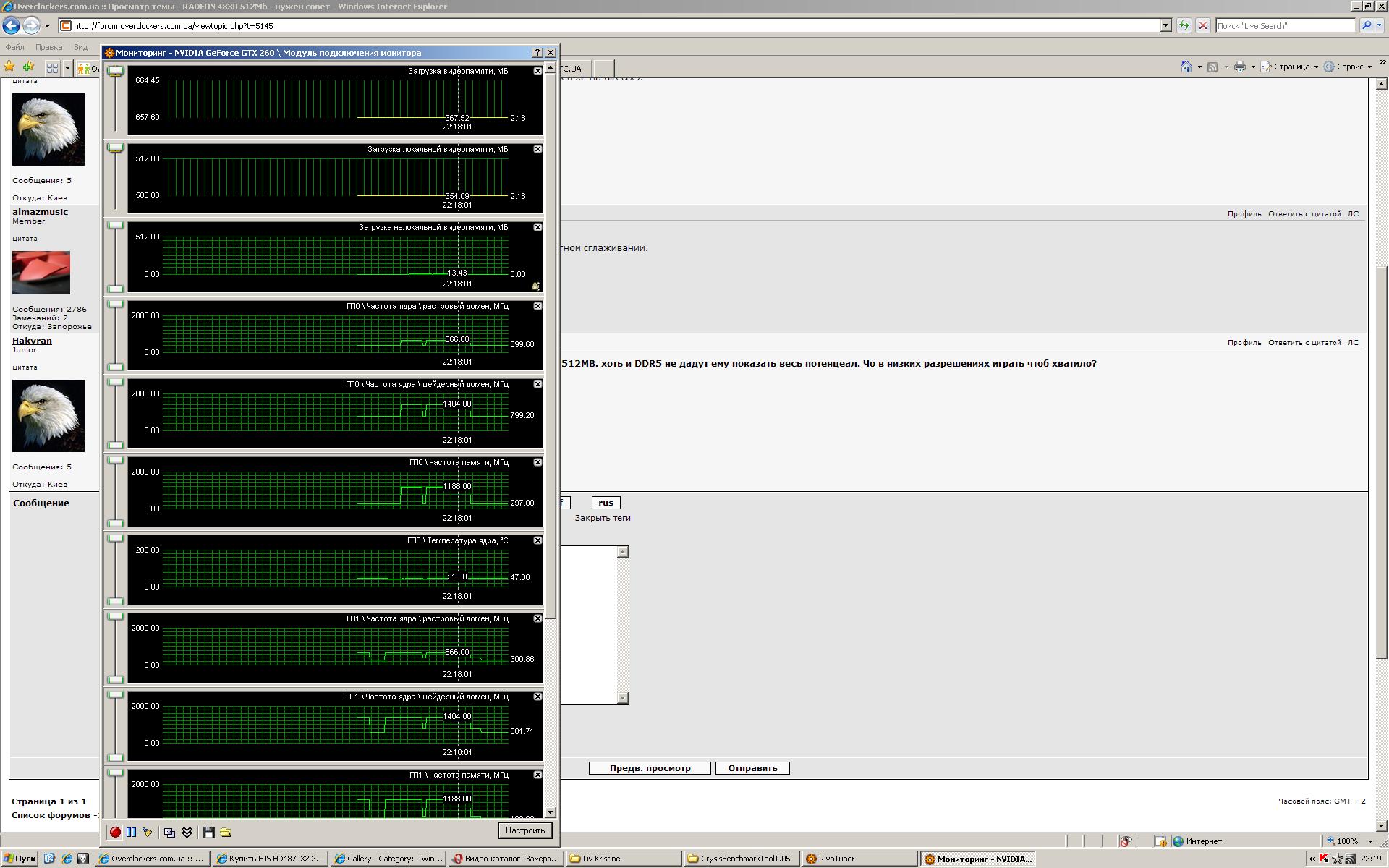Open the recent pages dropdown next to Forward
This screenshot has height=868, width=1389.
(47, 26)
